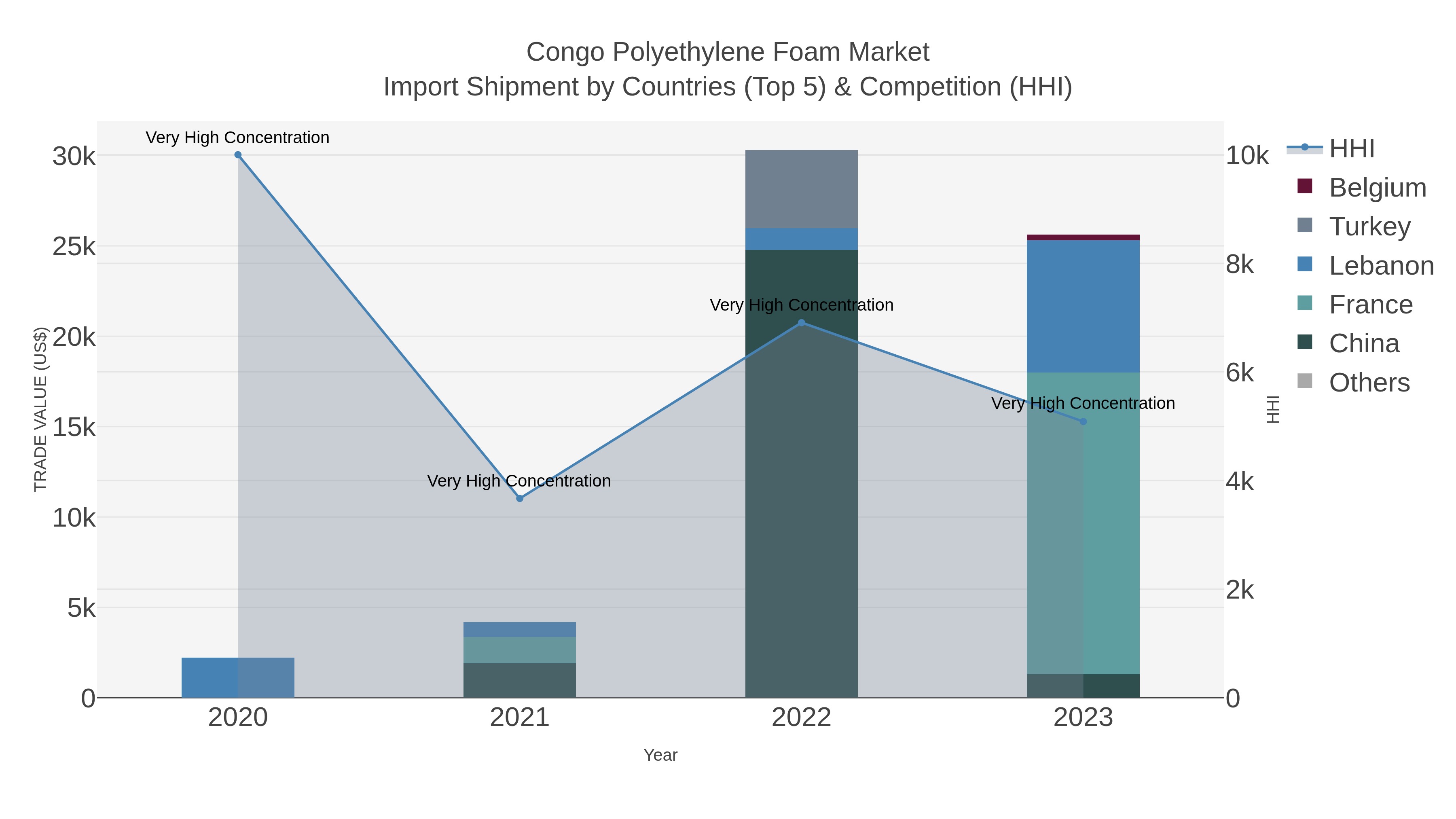Select the 2023 HHI data point
Screen dimensions: 1456x819
(1084, 422)
